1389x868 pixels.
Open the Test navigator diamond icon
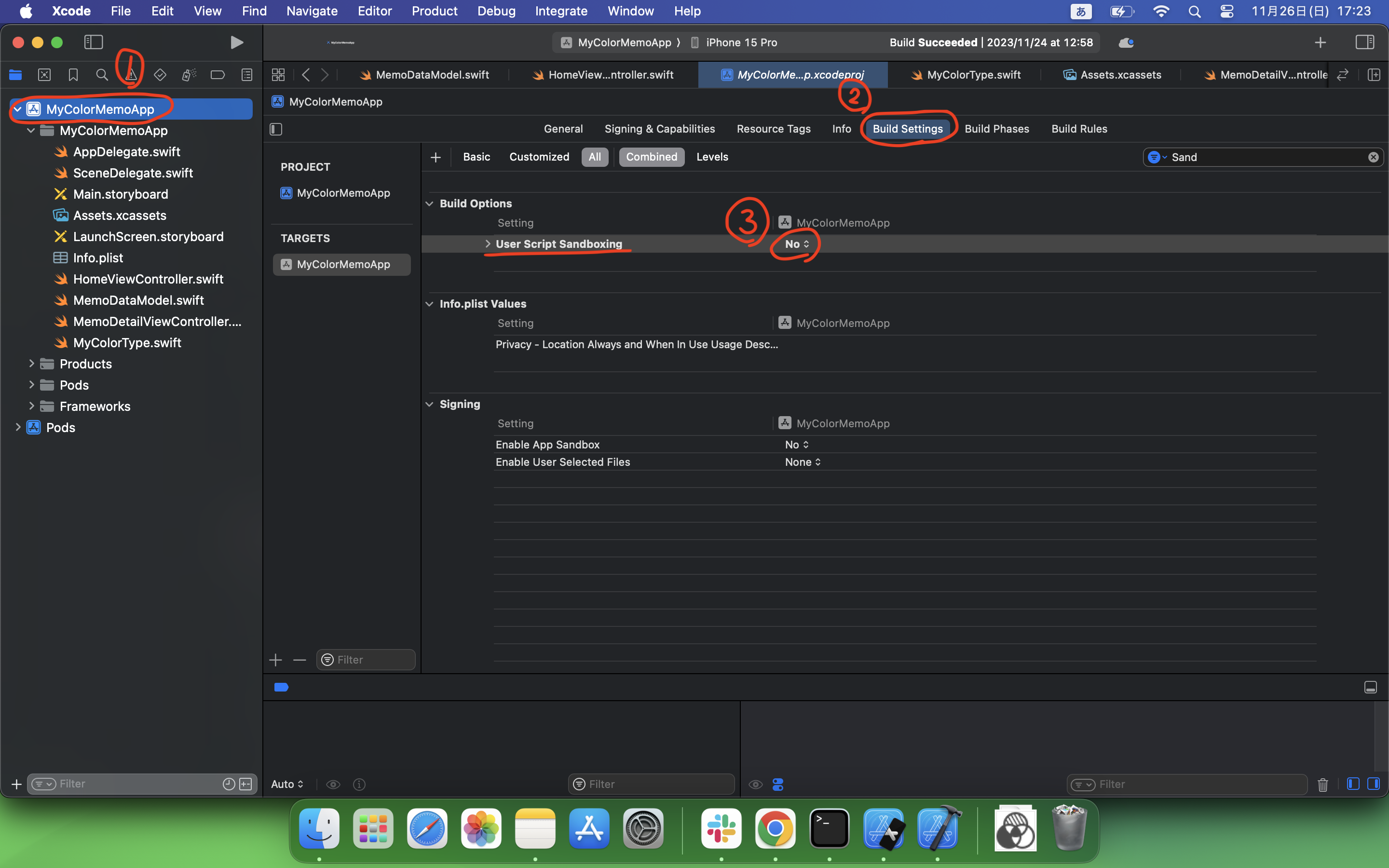coord(160,75)
